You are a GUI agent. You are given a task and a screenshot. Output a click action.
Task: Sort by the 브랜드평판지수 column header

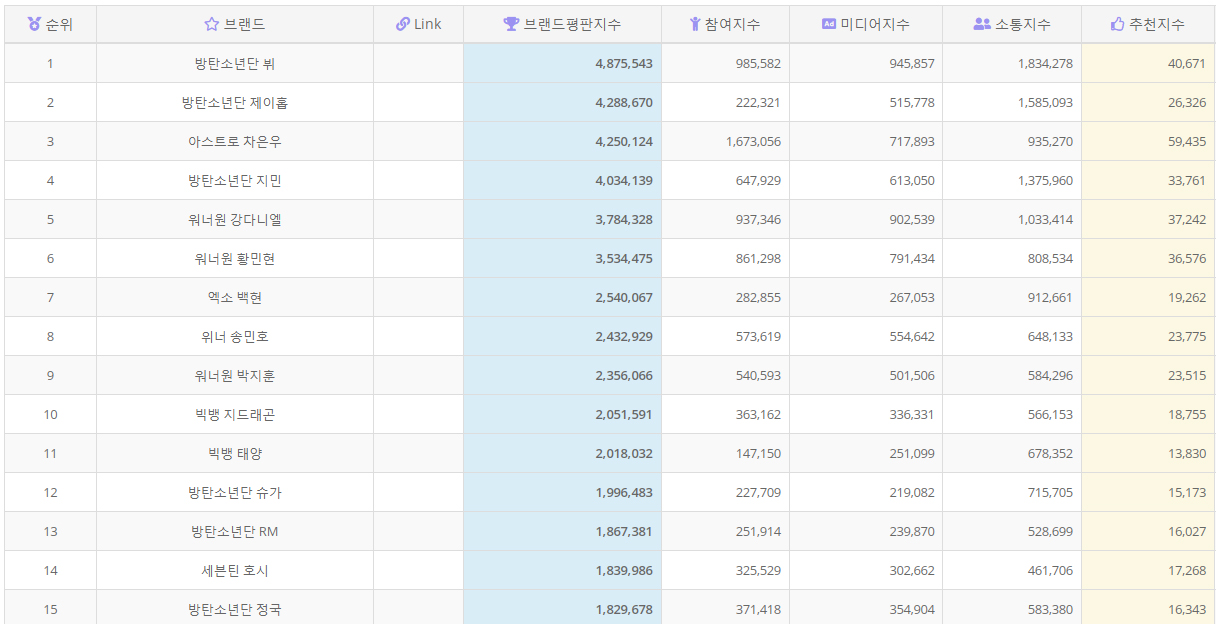click(x=571, y=24)
